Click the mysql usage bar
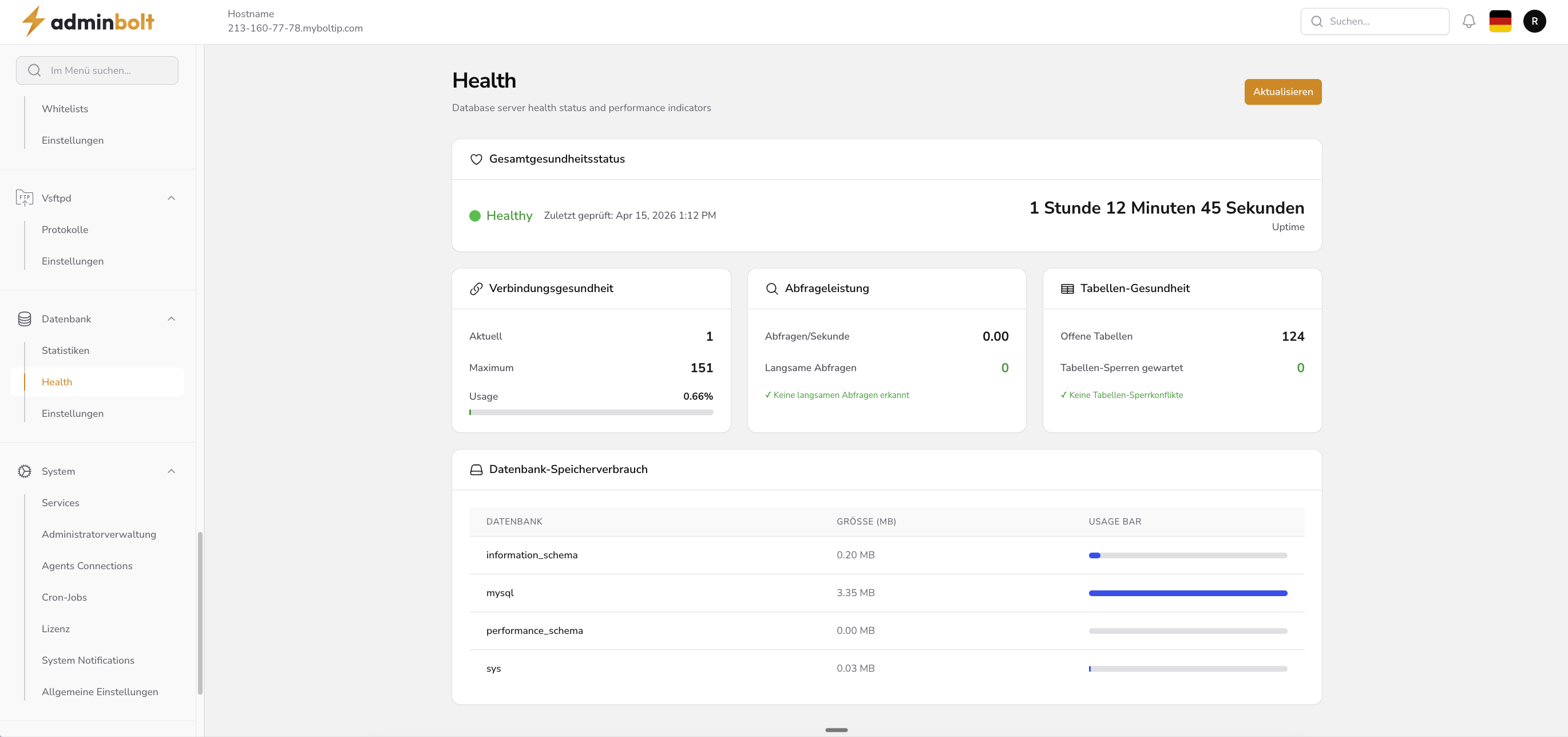 1187,593
